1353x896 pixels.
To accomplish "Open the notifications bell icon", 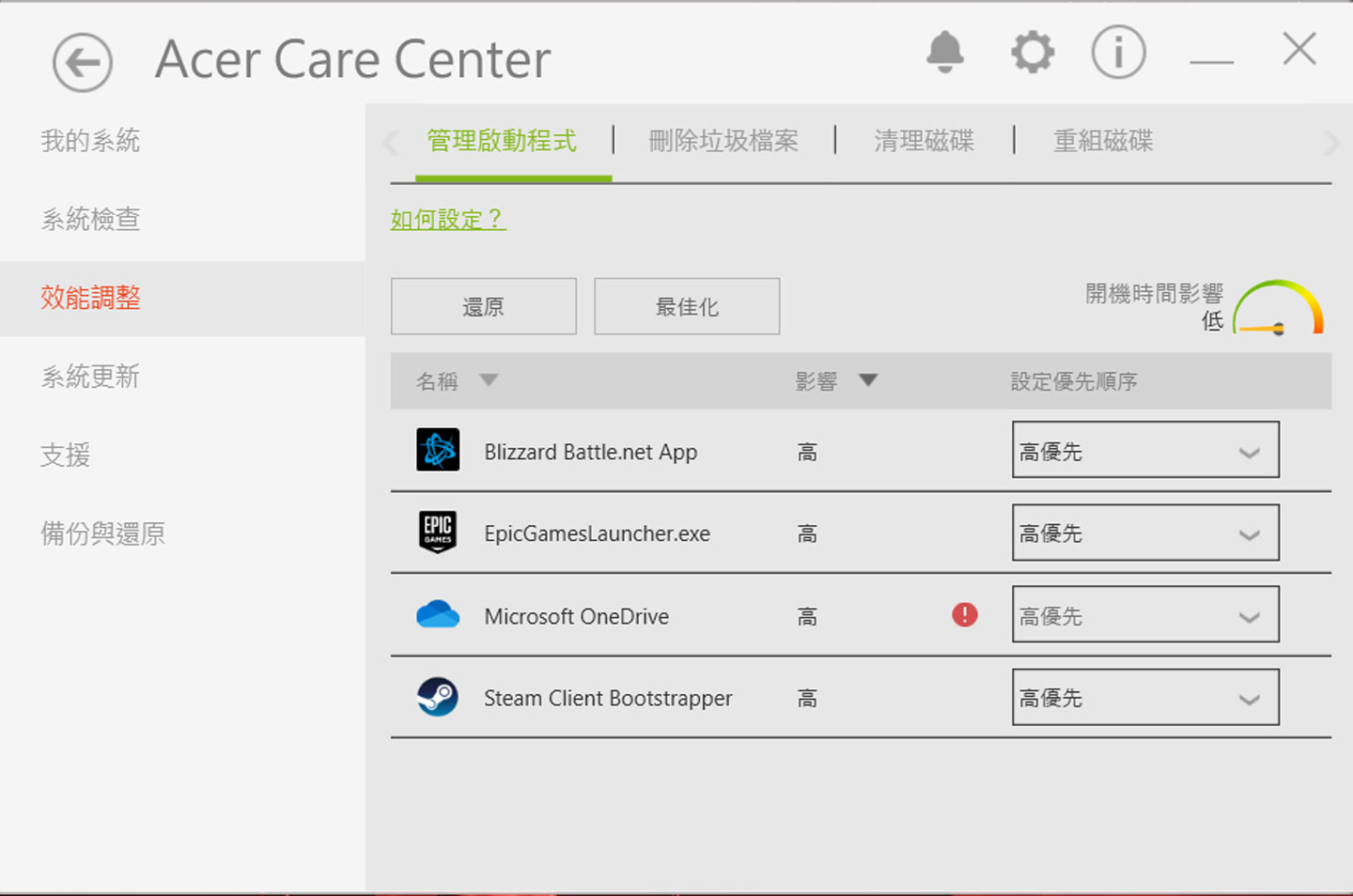I will pyautogui.click(x=944, y=52).
